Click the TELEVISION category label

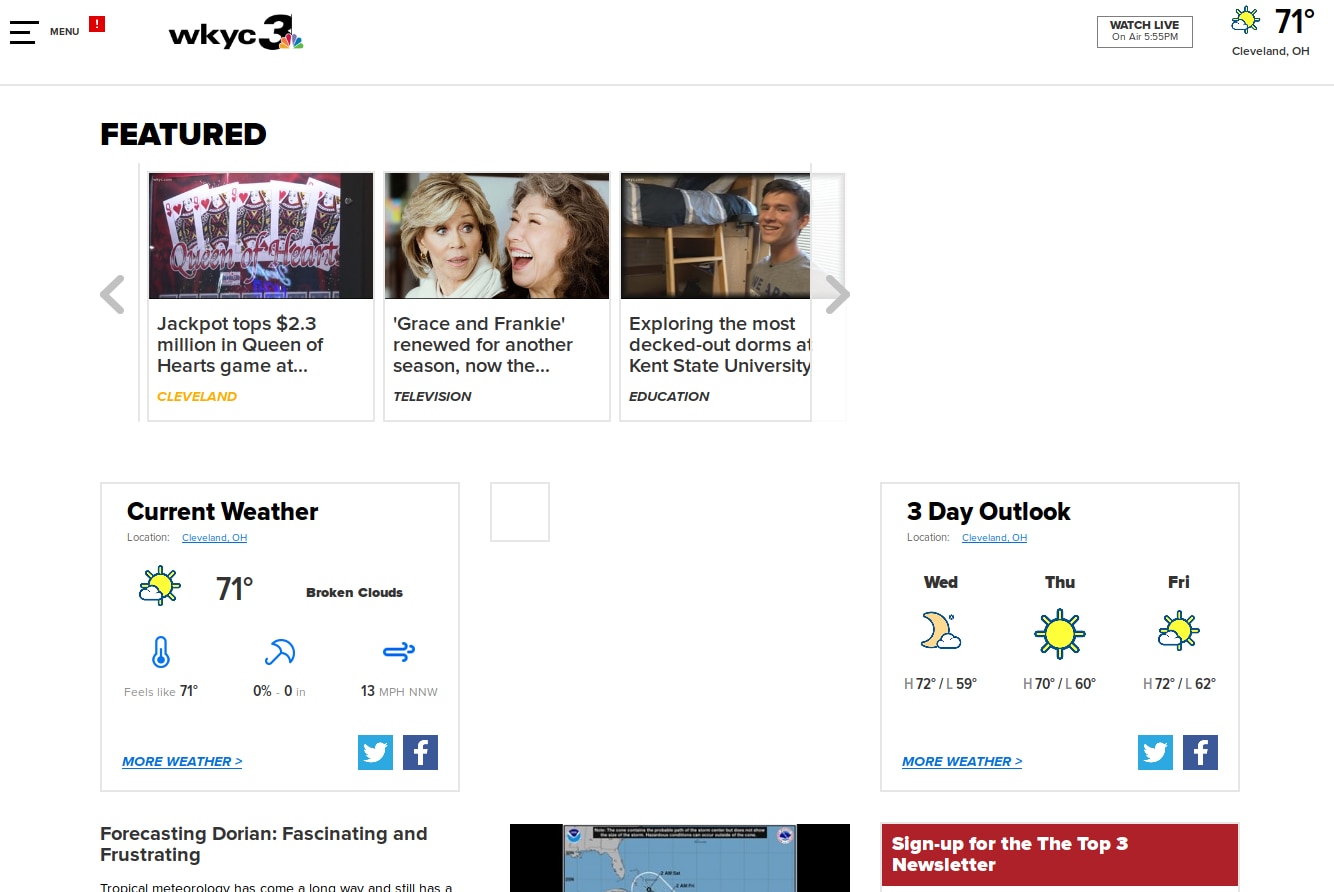[432, 396]
